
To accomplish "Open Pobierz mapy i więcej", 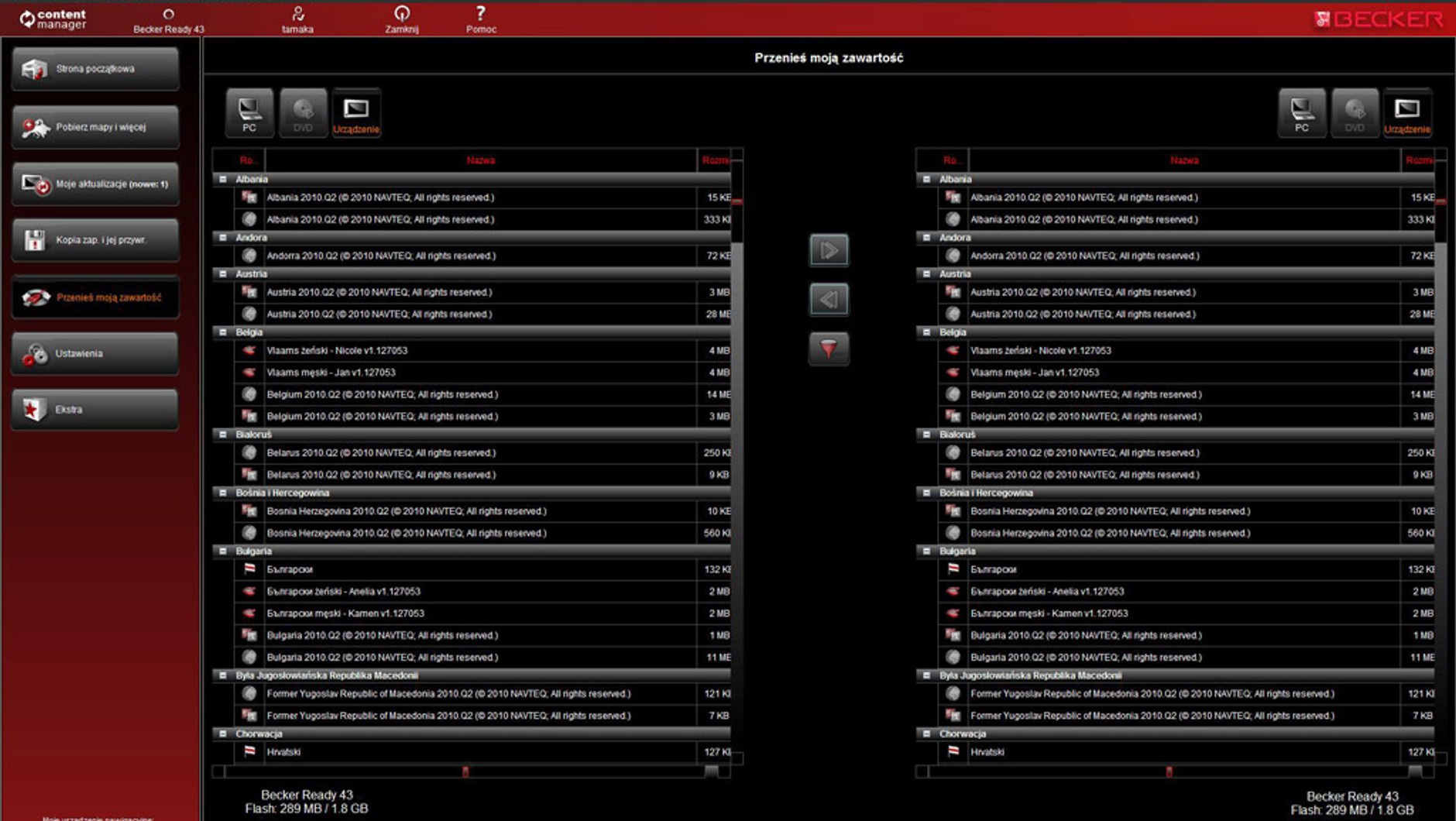I will point(95,127).
